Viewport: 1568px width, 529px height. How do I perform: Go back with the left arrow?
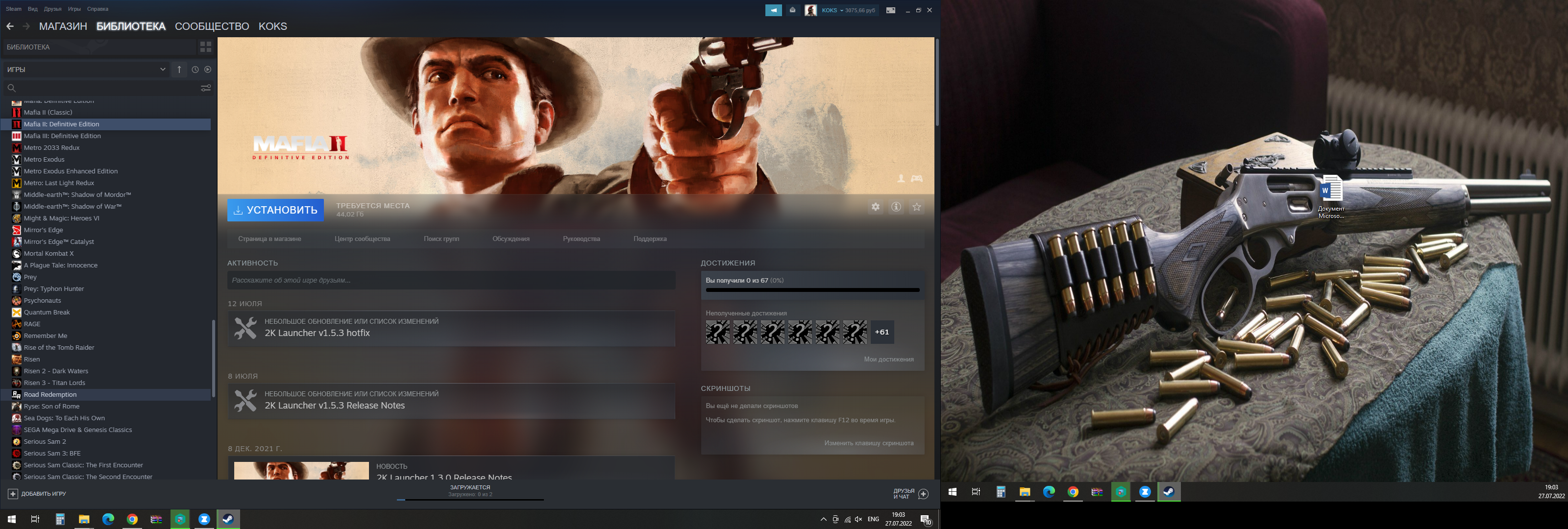click(10, 26)
